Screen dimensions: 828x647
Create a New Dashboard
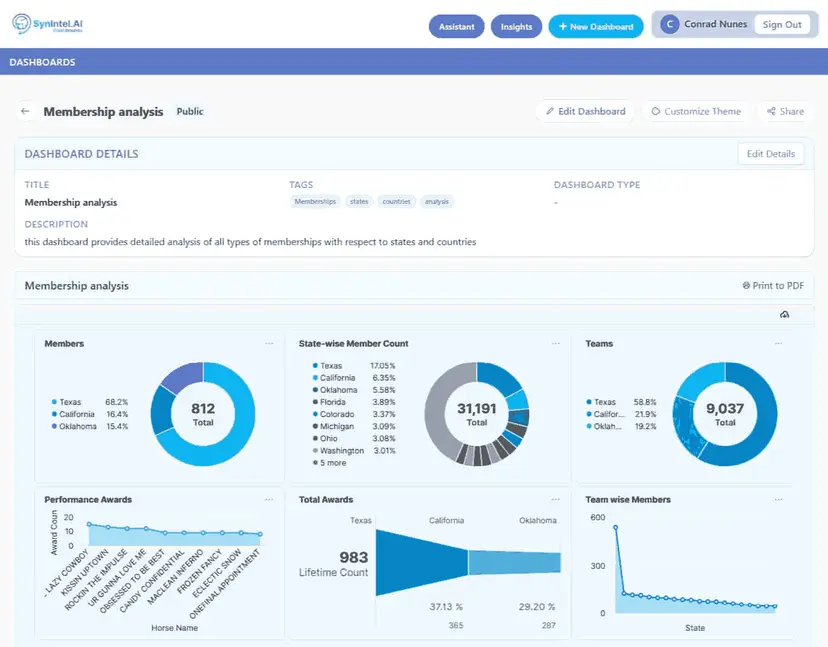coord(596,26)
